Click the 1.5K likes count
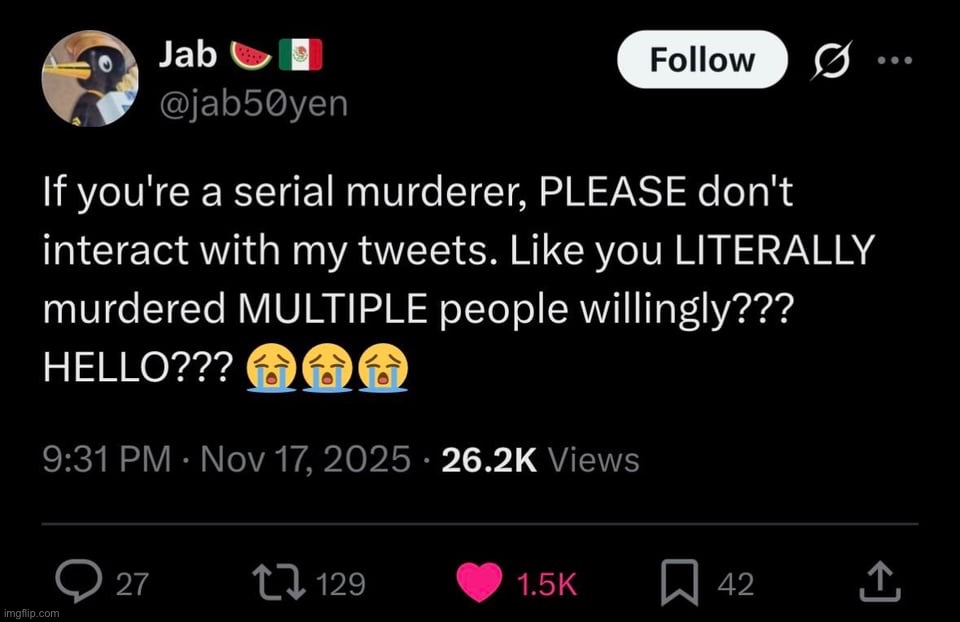The height and width of the screenshot is (622, 960). [x=548, y=584]
